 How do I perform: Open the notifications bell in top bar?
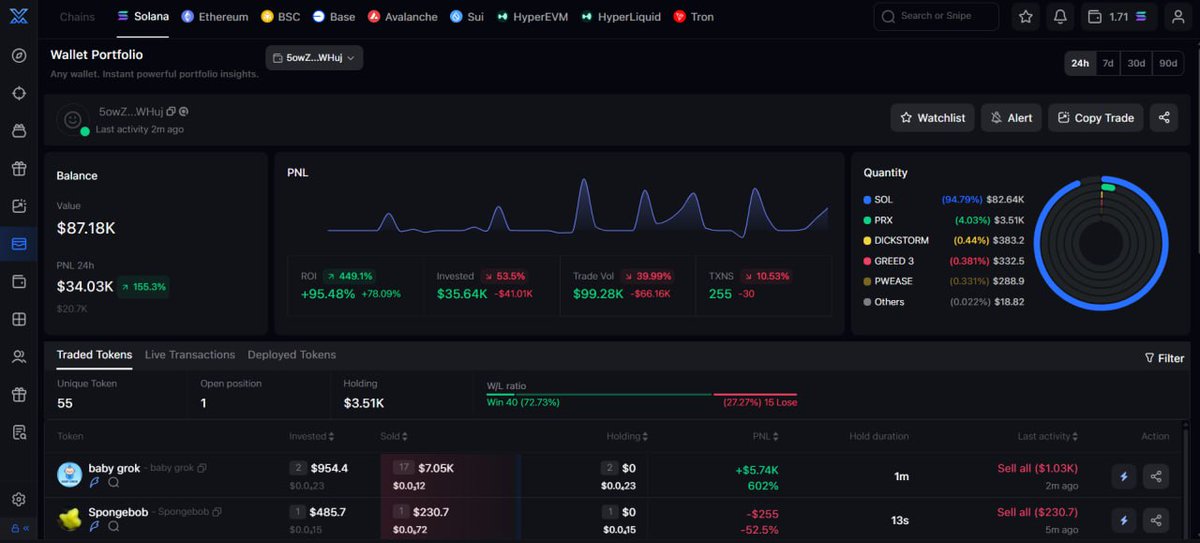1059,17
